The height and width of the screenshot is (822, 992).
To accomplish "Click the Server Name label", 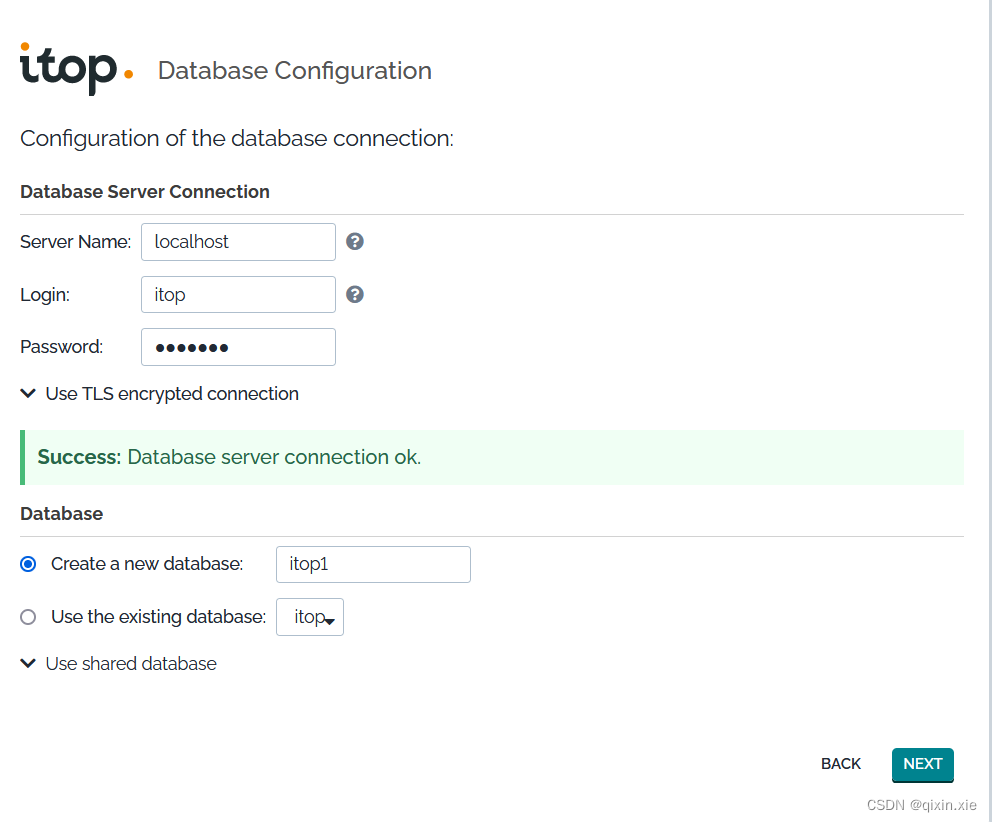I will tap(75, 242).
